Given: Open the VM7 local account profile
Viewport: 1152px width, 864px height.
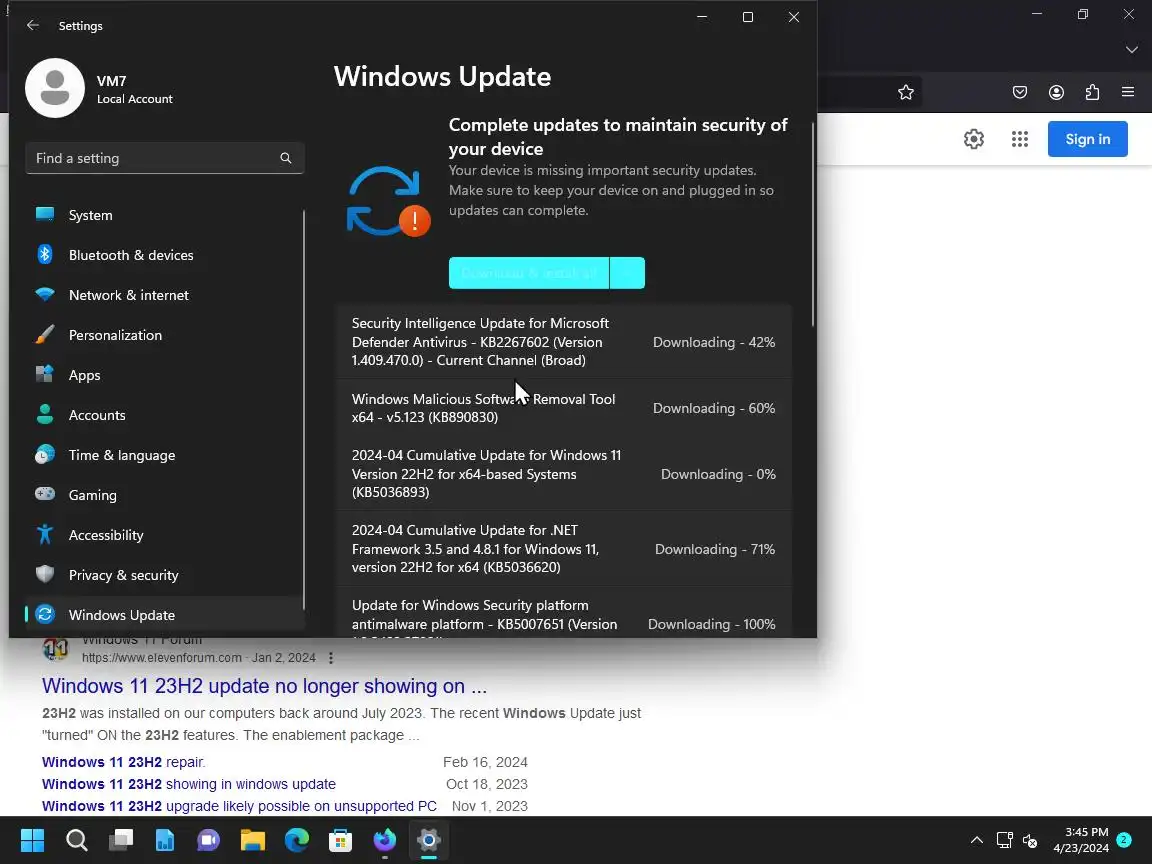Looking at the screenshot, I should (x=100, y=88).
